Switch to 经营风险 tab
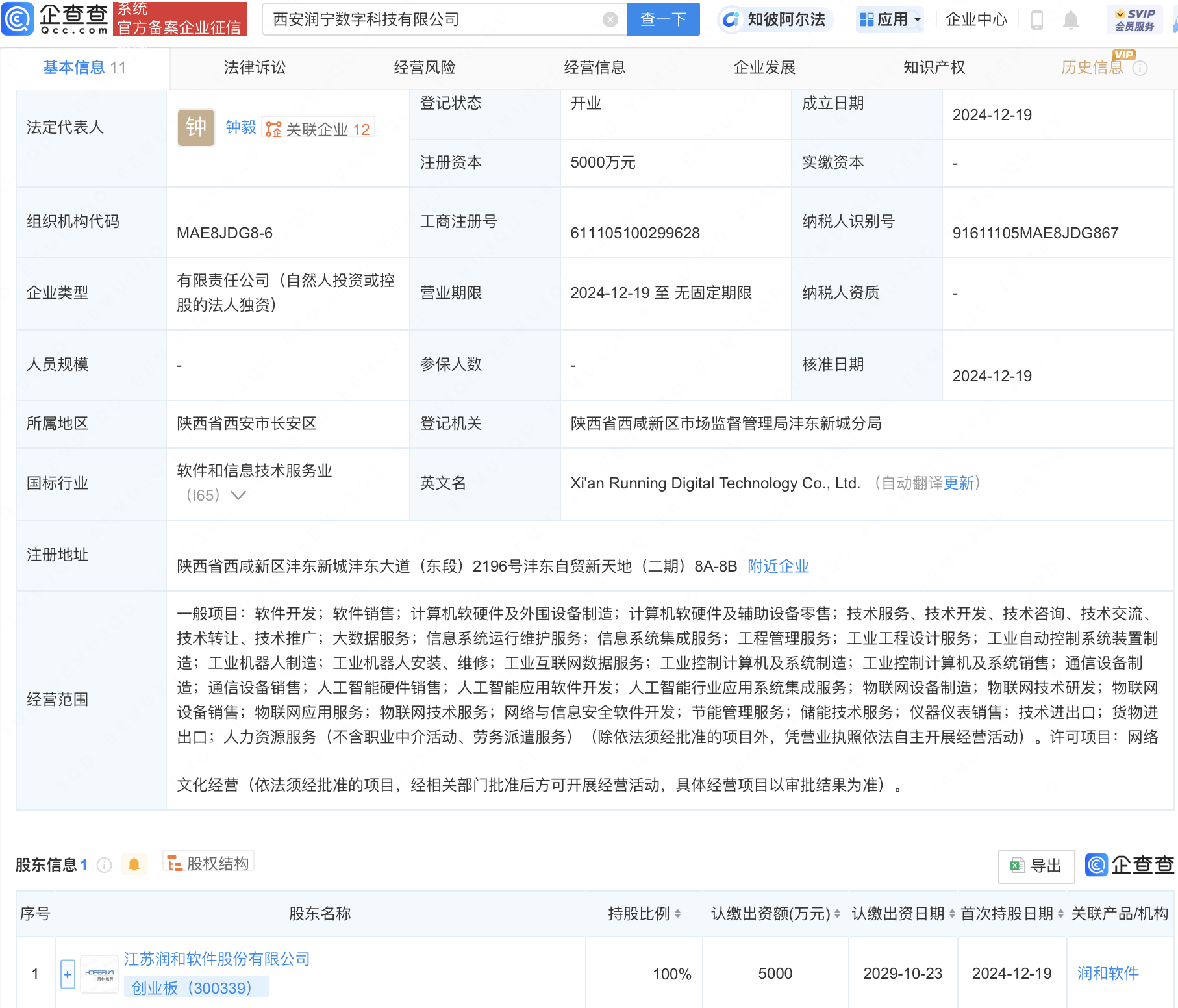The height and width of the screenshot is (1008, 1178). [x=425, y=68]
